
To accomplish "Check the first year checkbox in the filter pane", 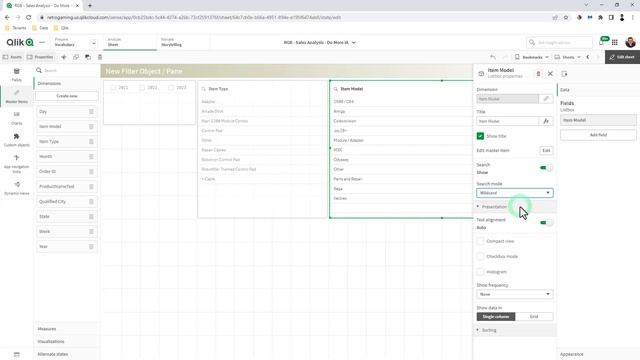I will click(113, 88).
